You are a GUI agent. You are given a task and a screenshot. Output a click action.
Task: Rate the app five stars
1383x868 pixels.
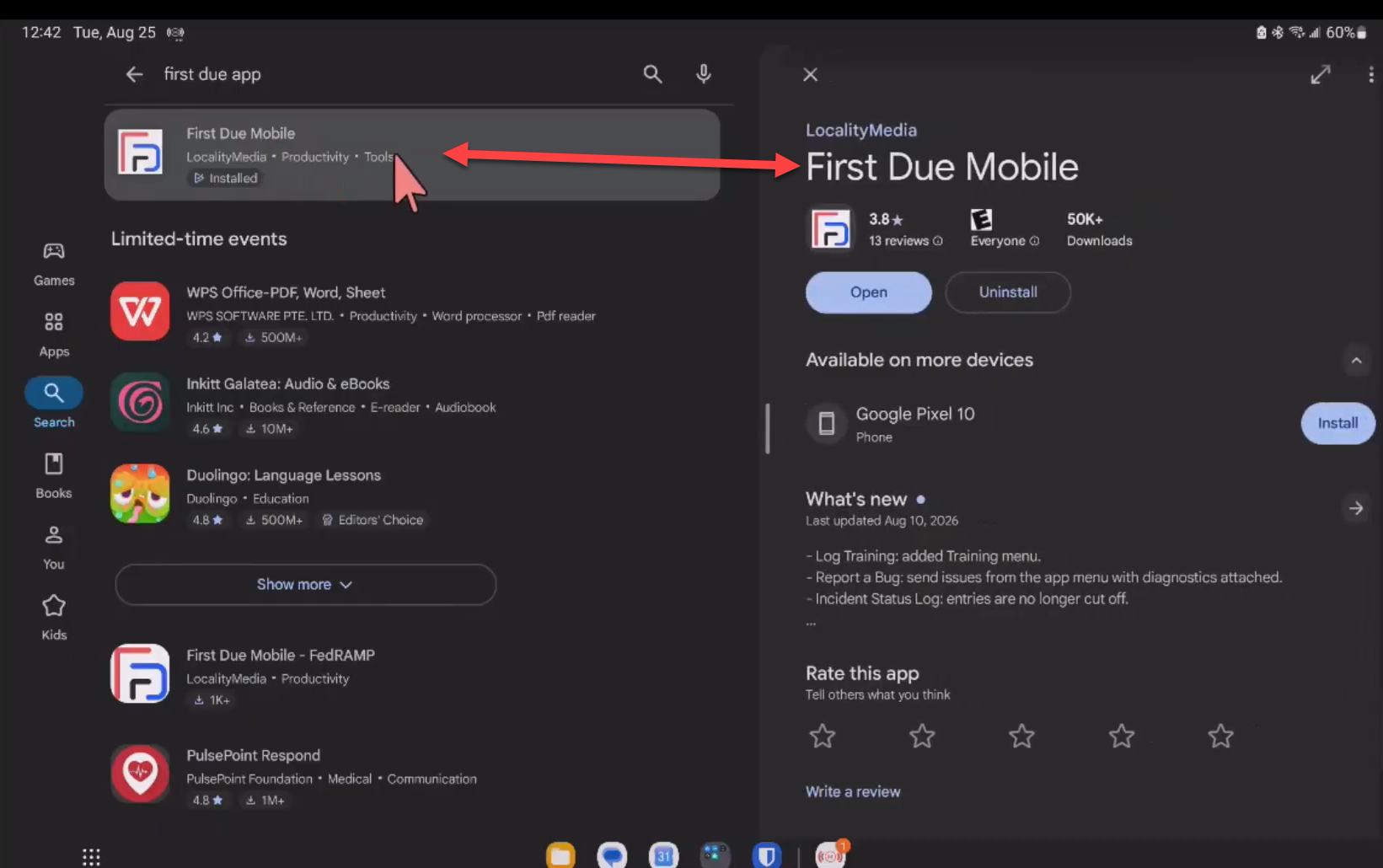(1220, 737)
